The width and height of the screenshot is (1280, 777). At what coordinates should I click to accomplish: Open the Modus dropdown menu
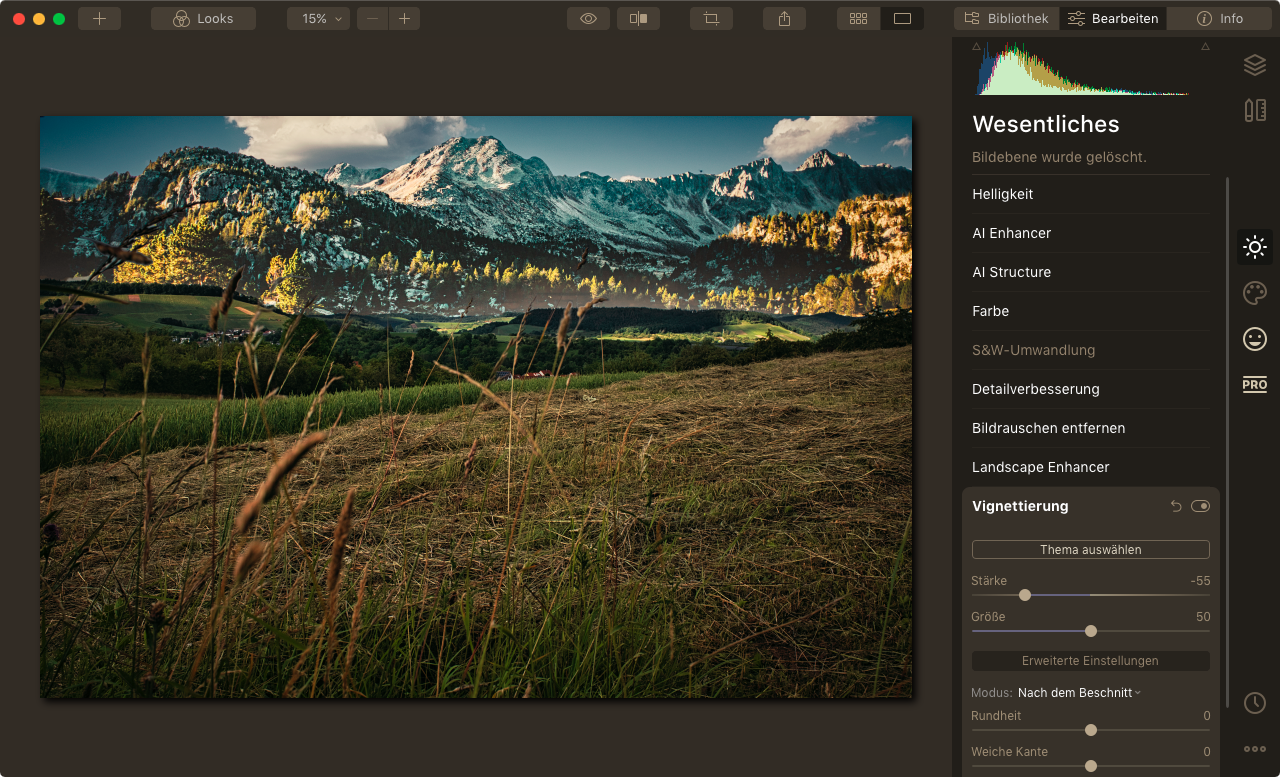point(1079,693)
